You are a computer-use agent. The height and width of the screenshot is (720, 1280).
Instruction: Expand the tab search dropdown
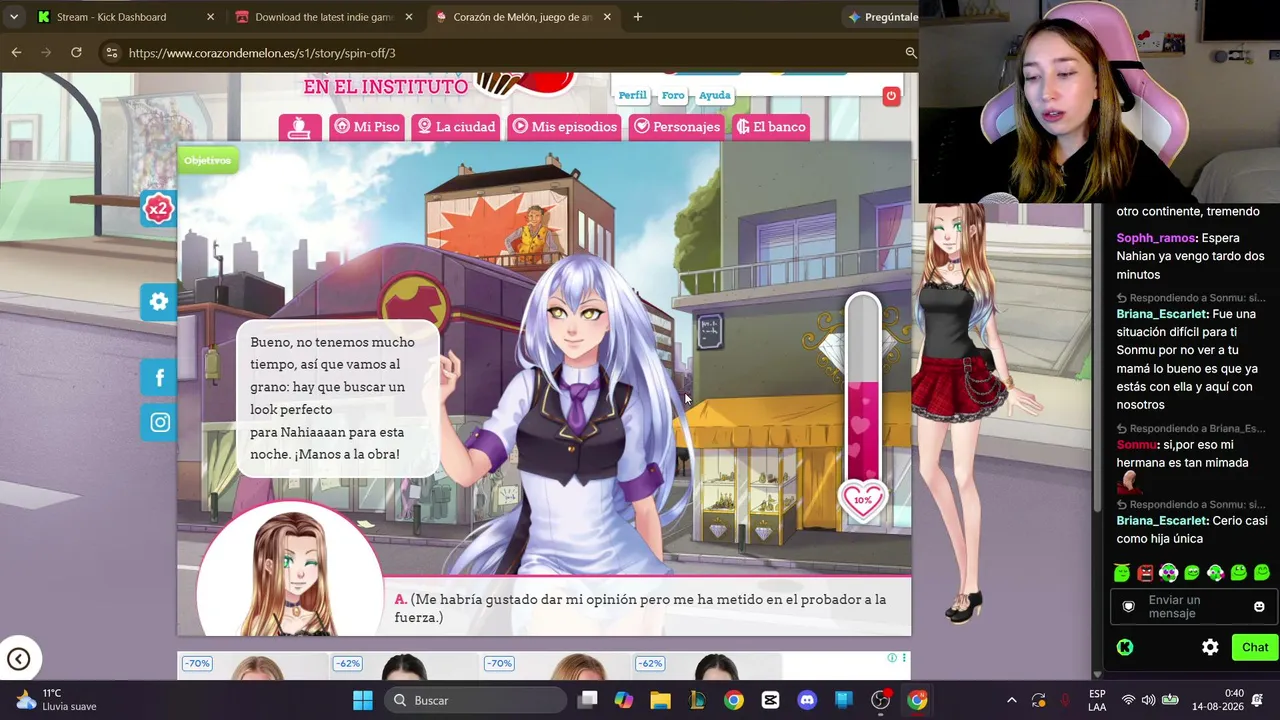coord(13,17)
